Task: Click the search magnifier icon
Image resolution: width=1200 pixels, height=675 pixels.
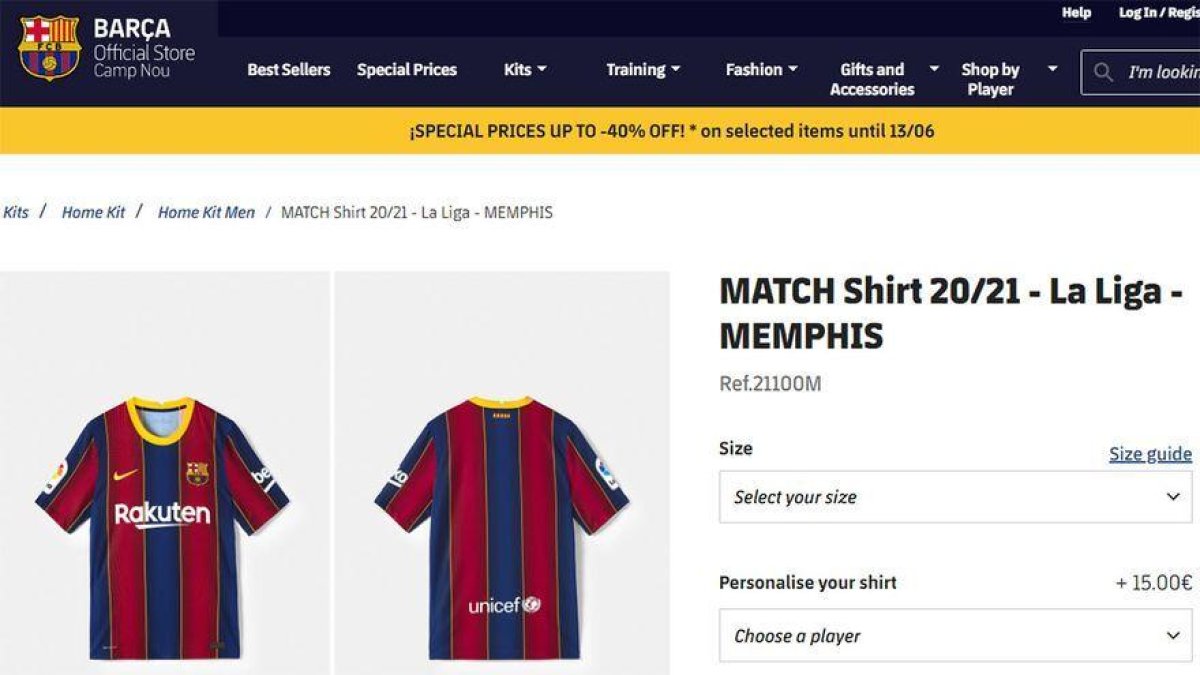Action: pyautogui.click(x=1103, y=71)
